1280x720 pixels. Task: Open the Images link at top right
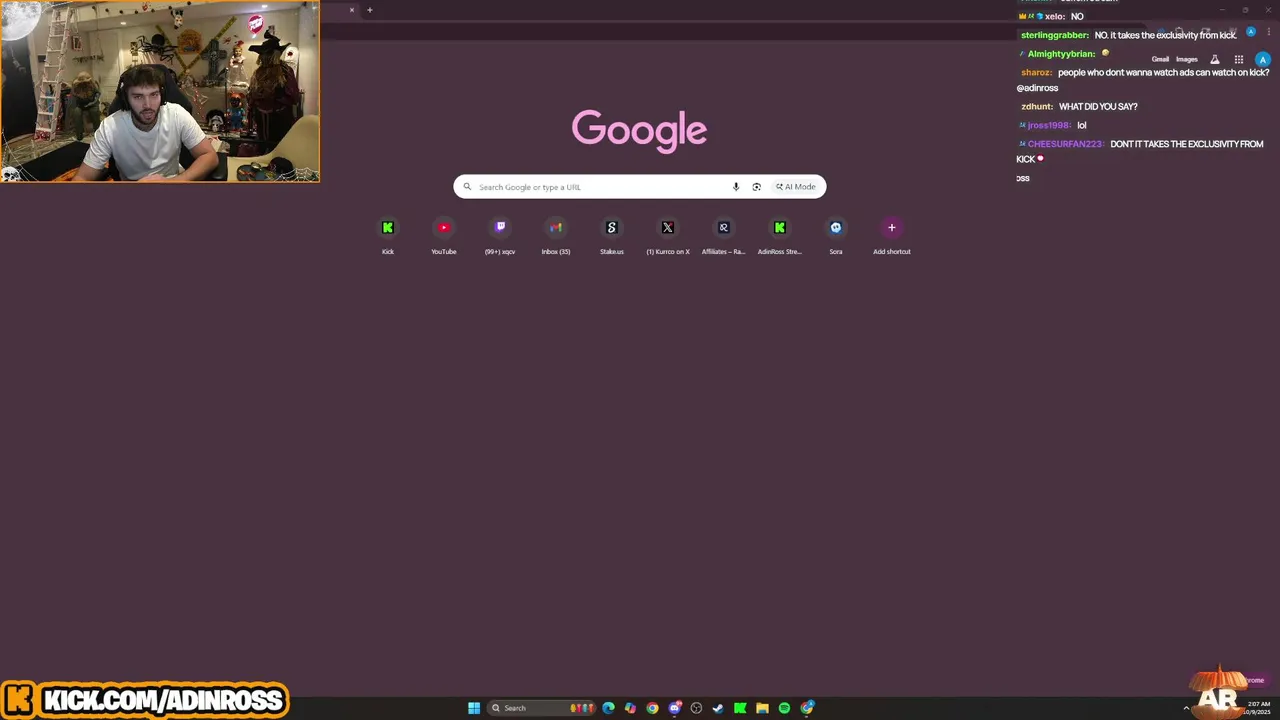point(1186,59)
